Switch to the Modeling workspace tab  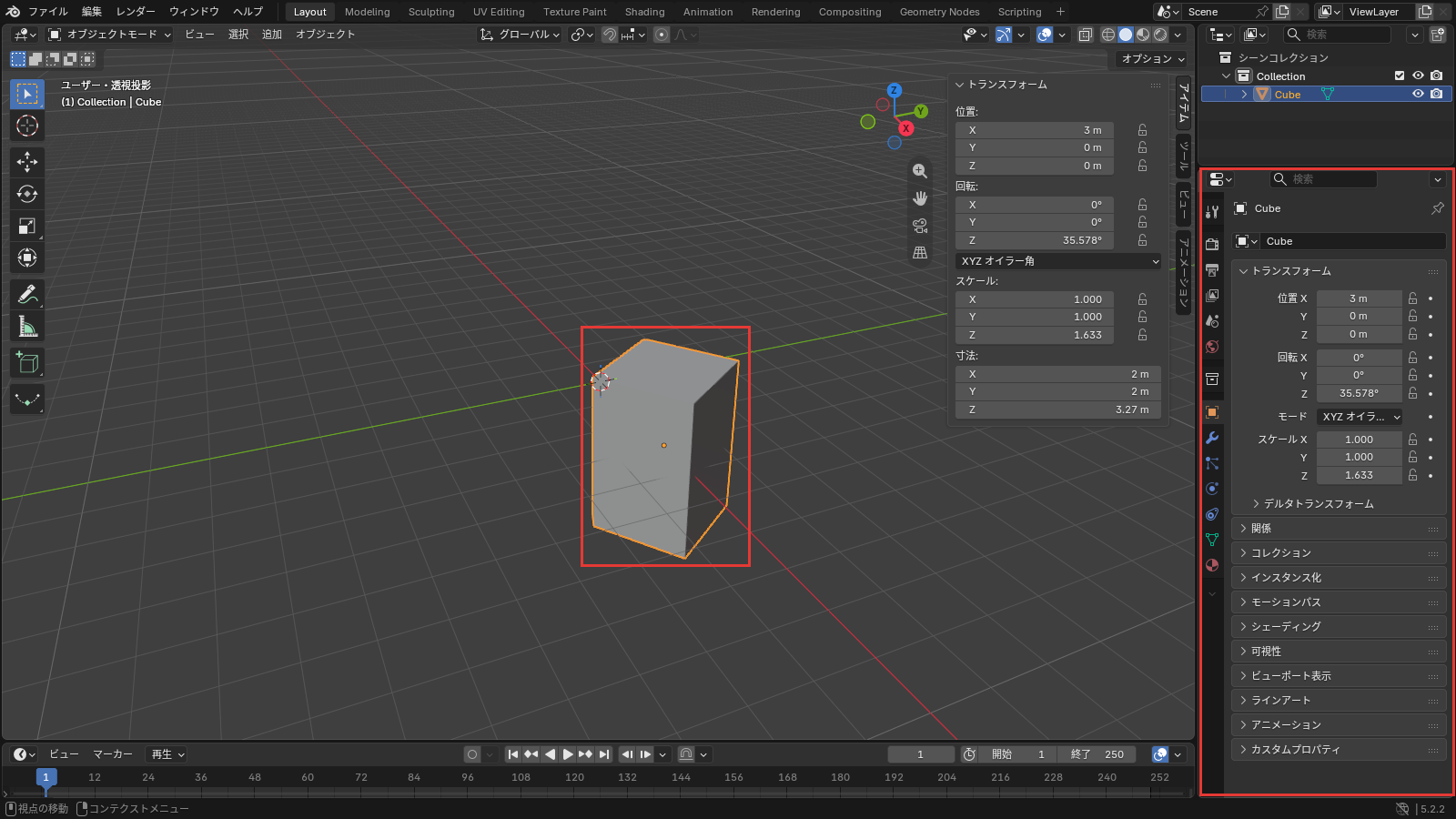(368, 12)
